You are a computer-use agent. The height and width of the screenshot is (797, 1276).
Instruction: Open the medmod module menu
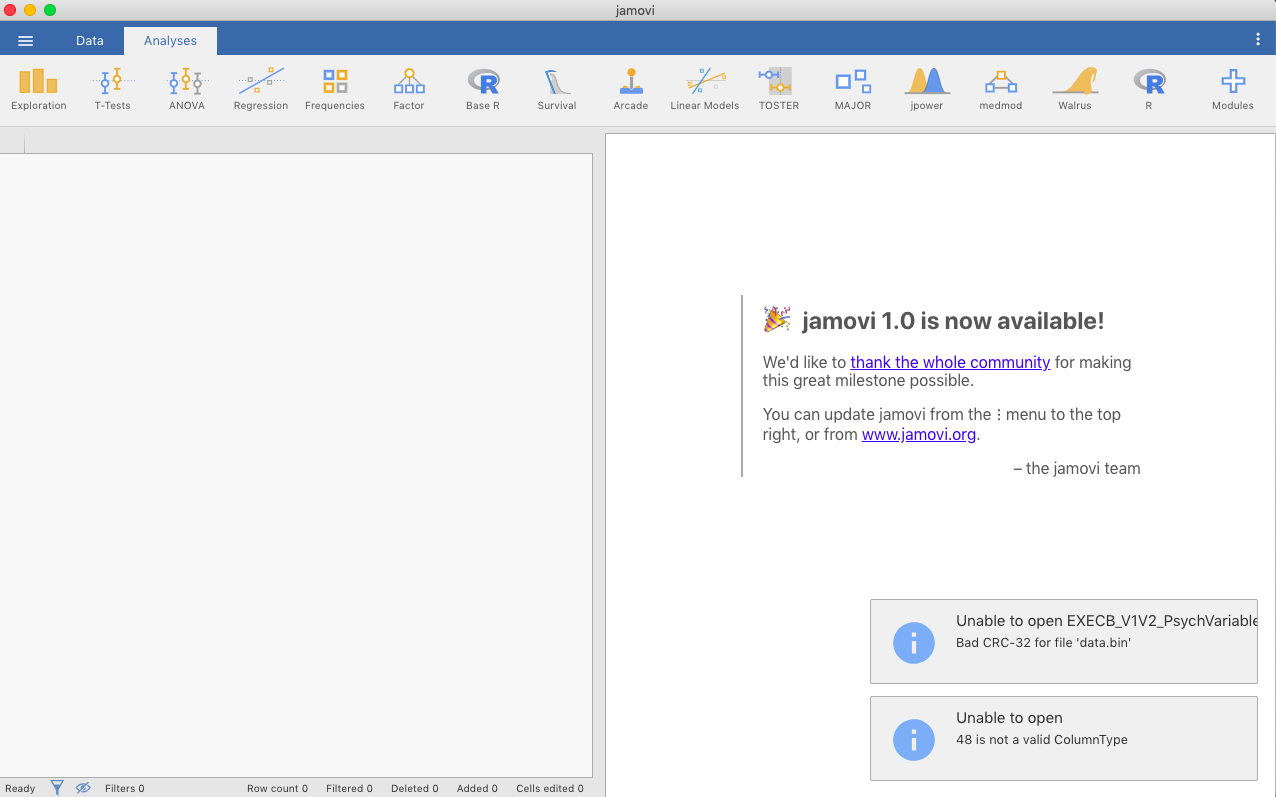(x=1001, y=89)
